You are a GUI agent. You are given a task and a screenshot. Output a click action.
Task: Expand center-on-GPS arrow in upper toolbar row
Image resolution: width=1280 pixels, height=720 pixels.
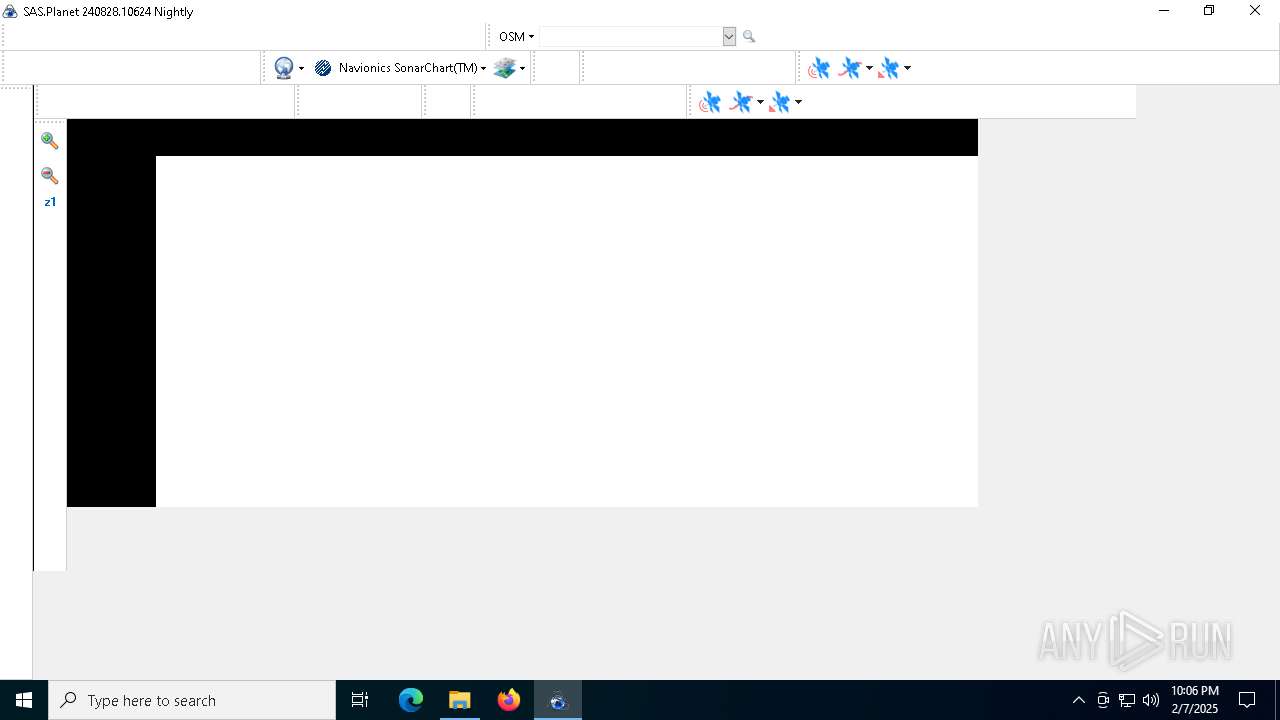pyautogui.click(x=907, y=69)
